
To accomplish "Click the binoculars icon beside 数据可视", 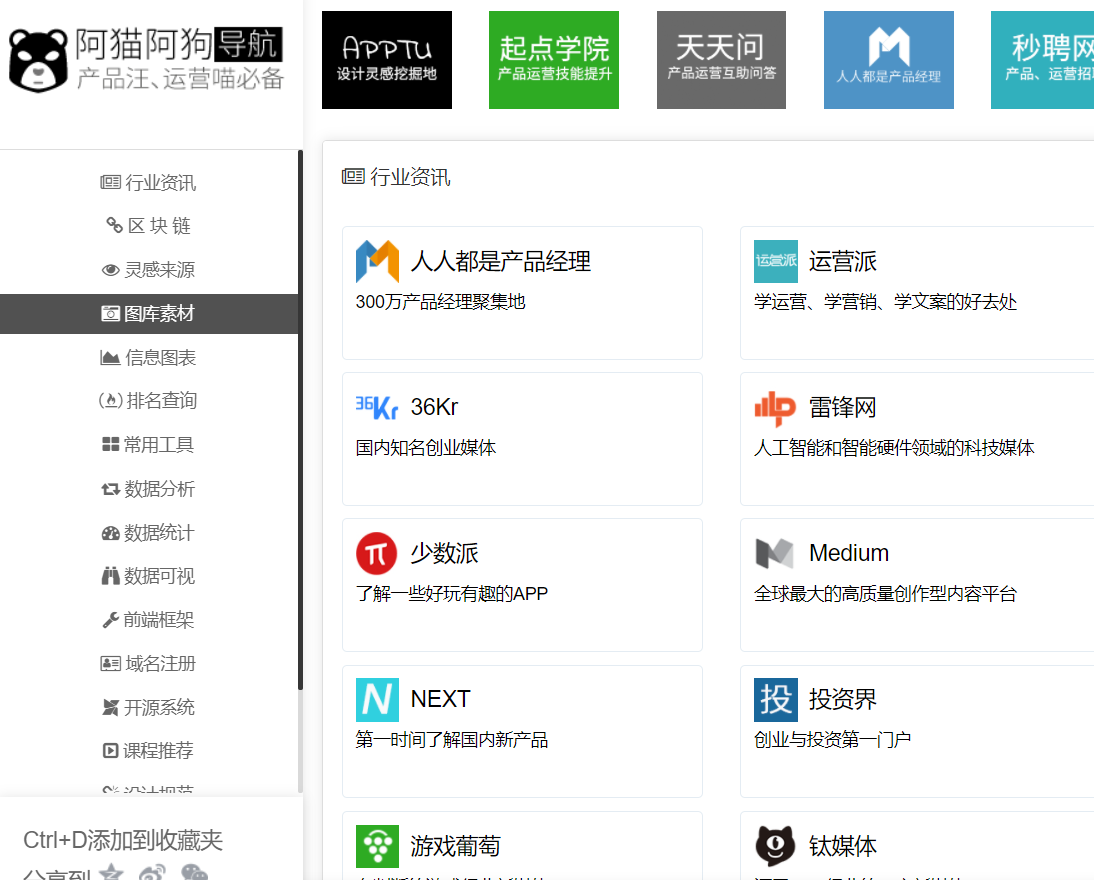I will coord(111,576).
